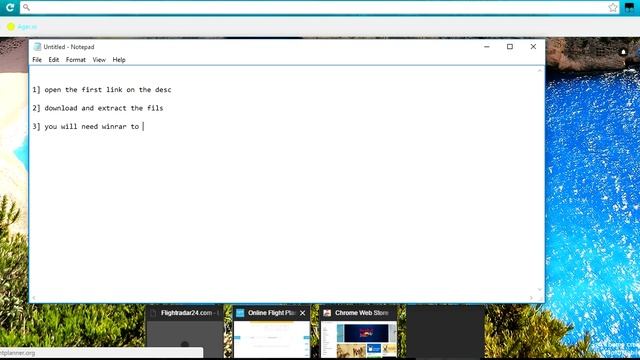The image size is (640, 360).
Task: Click the "Untitled - Notepad" title text
Action: (x=69, y=47)
